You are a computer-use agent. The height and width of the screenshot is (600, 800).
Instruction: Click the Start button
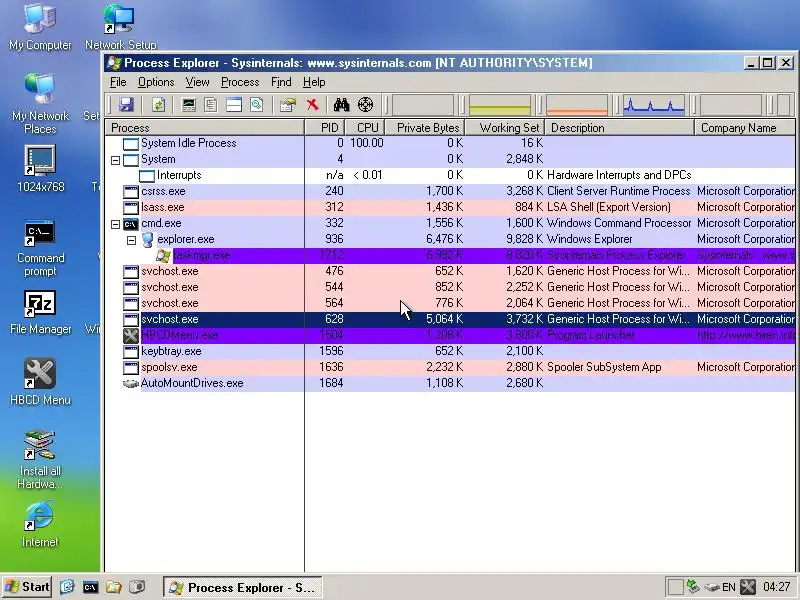pos(28,587)
